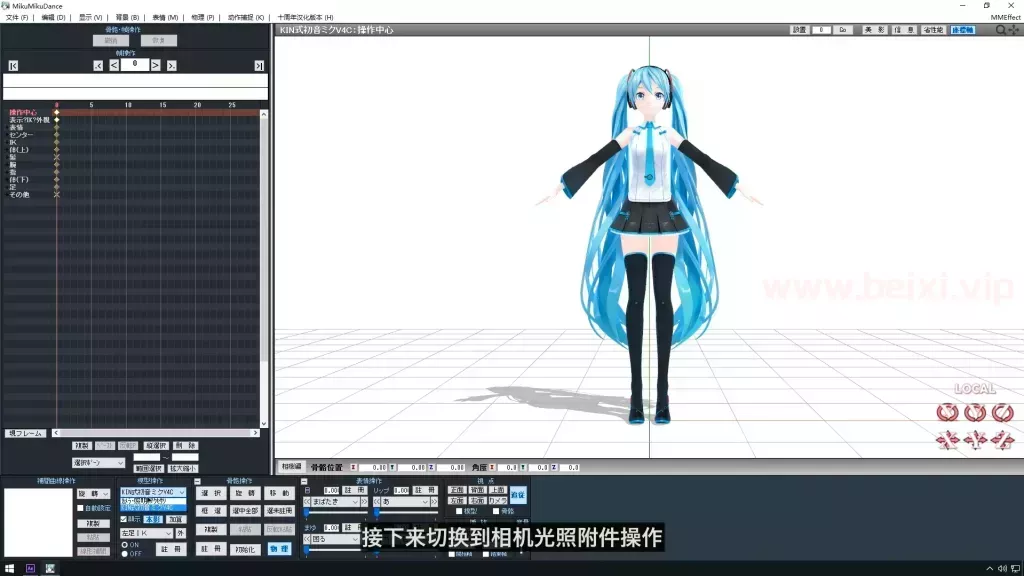Click the まばたき next morph arrow
Screen dimensions: 1024x576
point(364,502)
